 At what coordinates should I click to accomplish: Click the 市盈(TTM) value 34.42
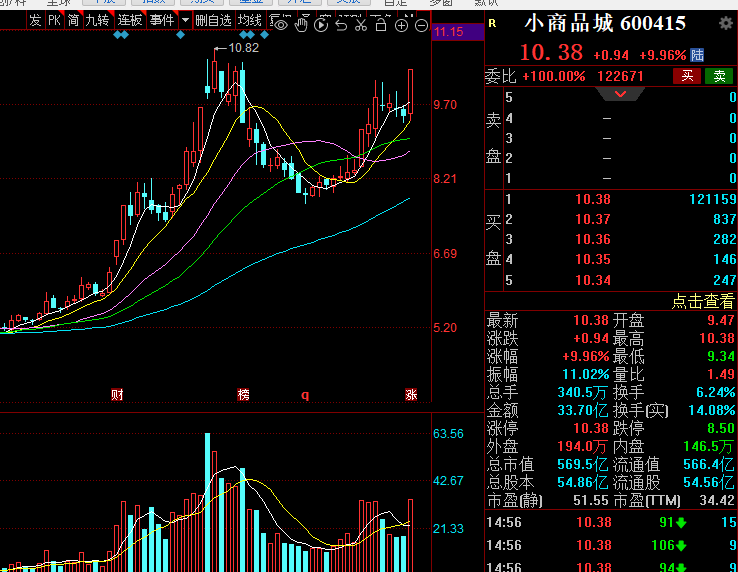[717, 500]
